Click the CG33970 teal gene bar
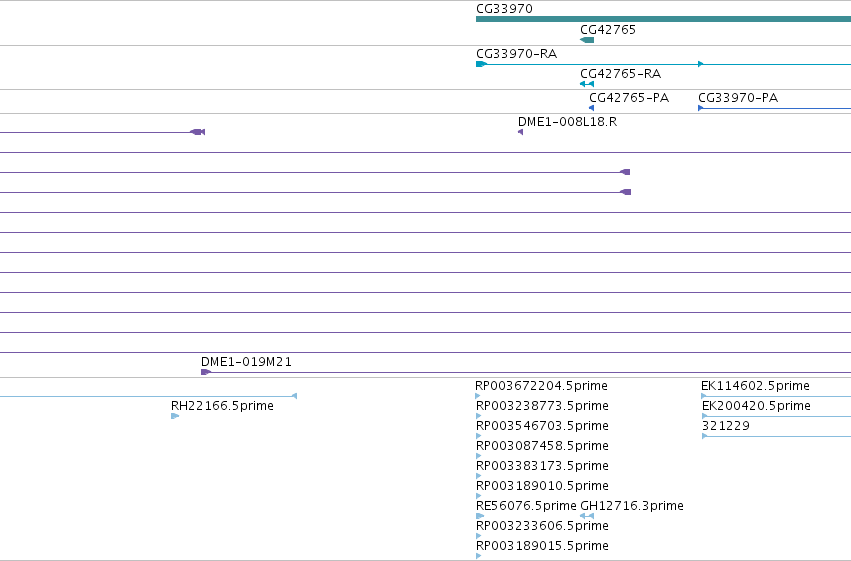The height and width of the screenshot is (561, 851). click(x=663, y=19)
